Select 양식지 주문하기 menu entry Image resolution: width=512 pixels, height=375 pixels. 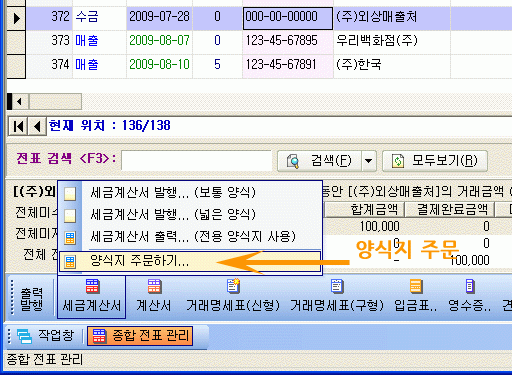pos(190,261)
